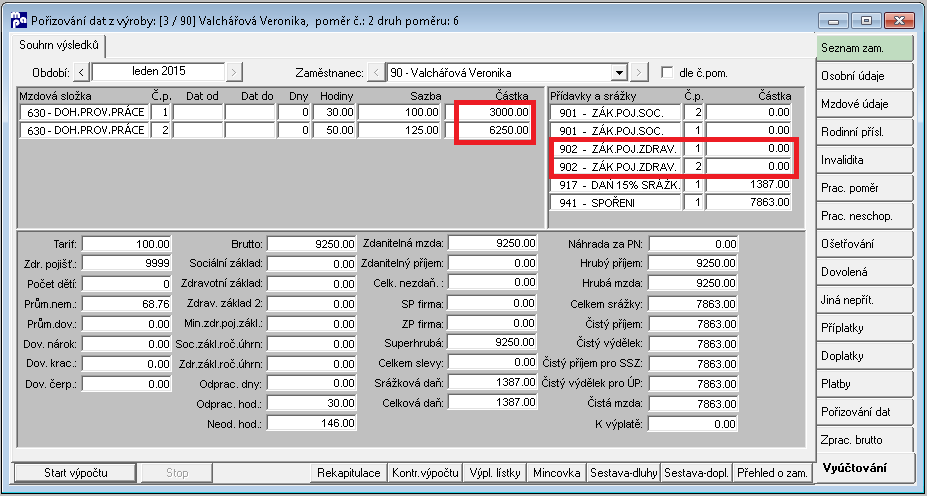The height and width of the screenshot is (496, 927).
Task: Minimize the Pořizování dat window
Action: [834, 21]
